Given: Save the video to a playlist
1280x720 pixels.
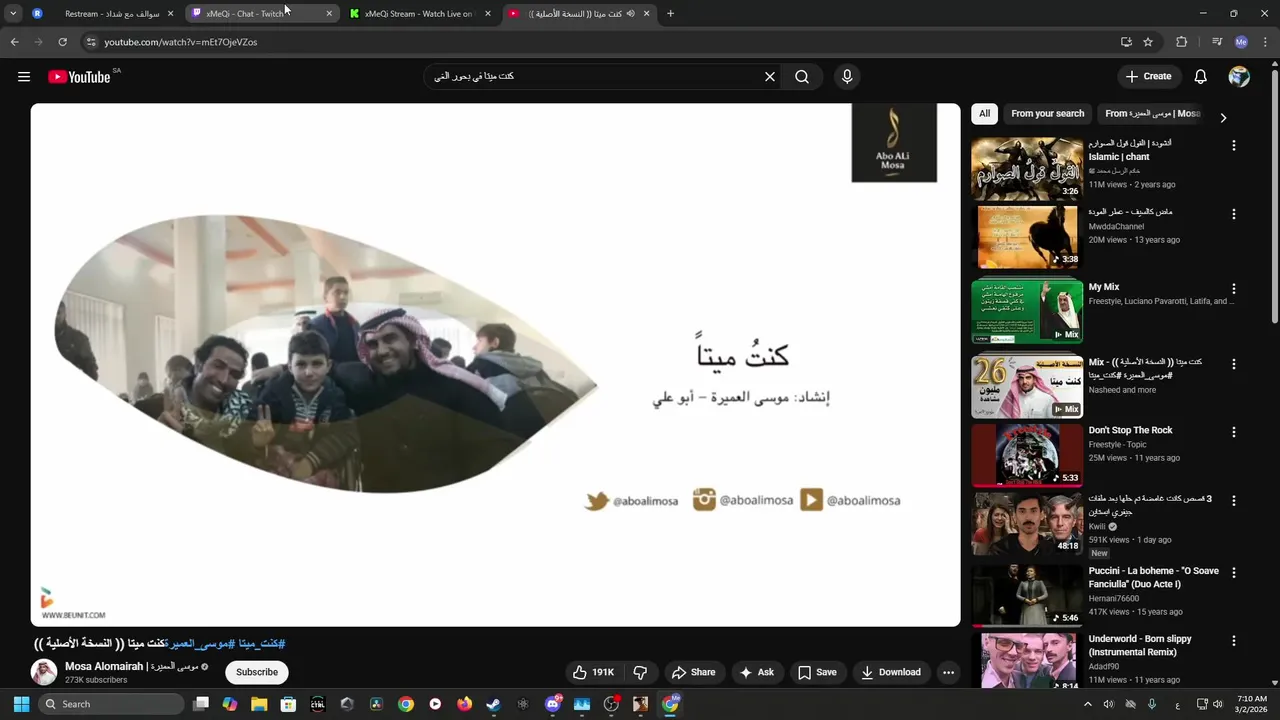Looking at the screenshot, I should (x=817, y=672).
